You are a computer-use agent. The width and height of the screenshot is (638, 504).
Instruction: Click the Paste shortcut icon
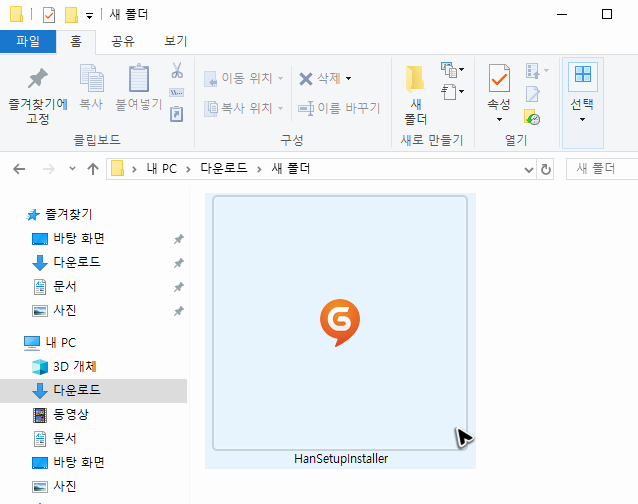click(177, 114)
